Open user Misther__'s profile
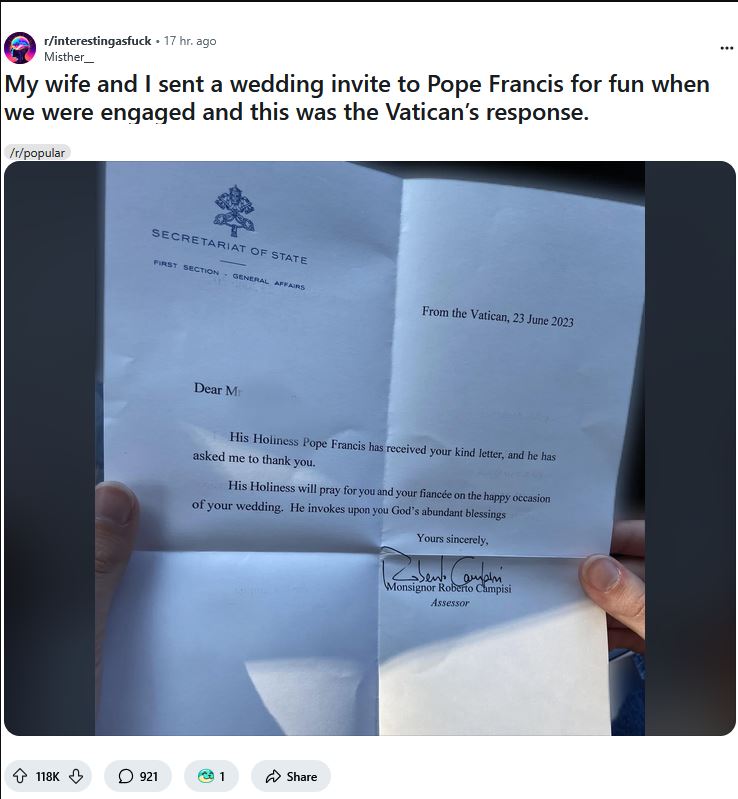738x799 pixels. click(x=64, y=57)
